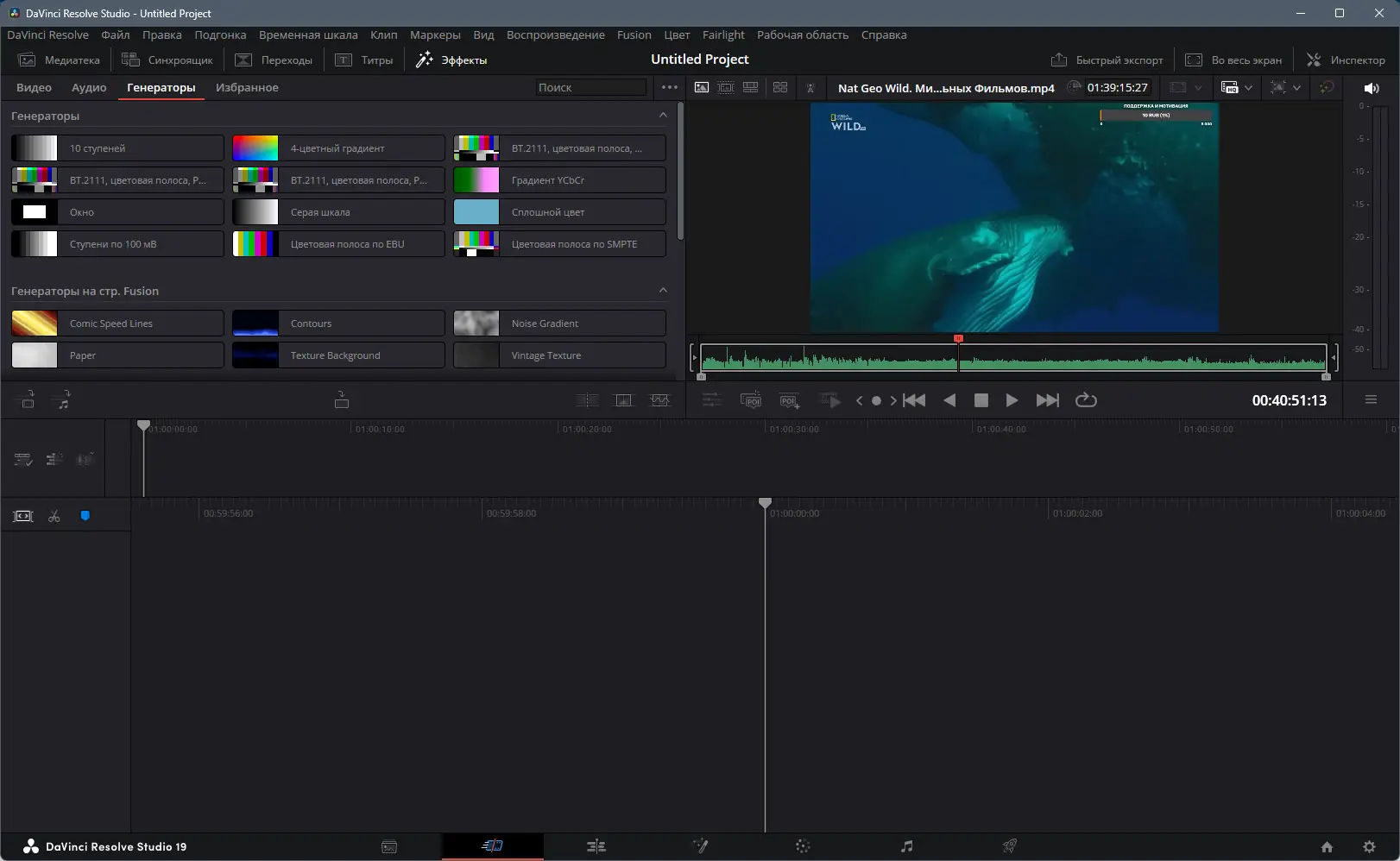Switch to the Аудио tab

click(89, 87)
